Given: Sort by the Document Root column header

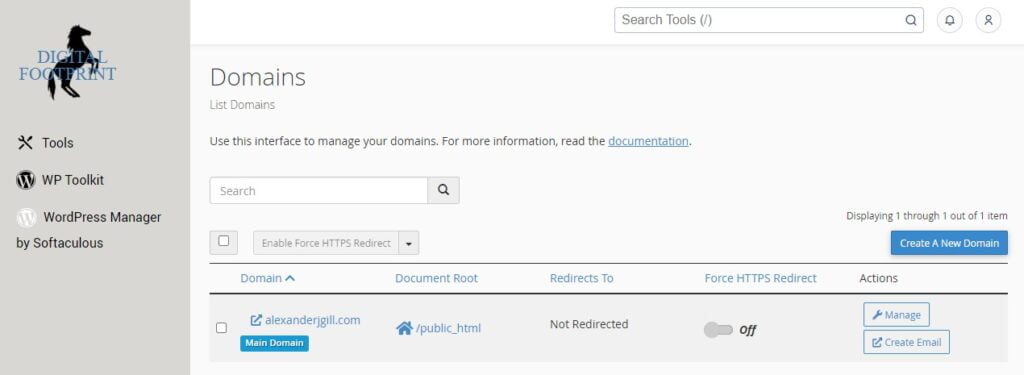Looking at the screenshot, I should 436,278.
